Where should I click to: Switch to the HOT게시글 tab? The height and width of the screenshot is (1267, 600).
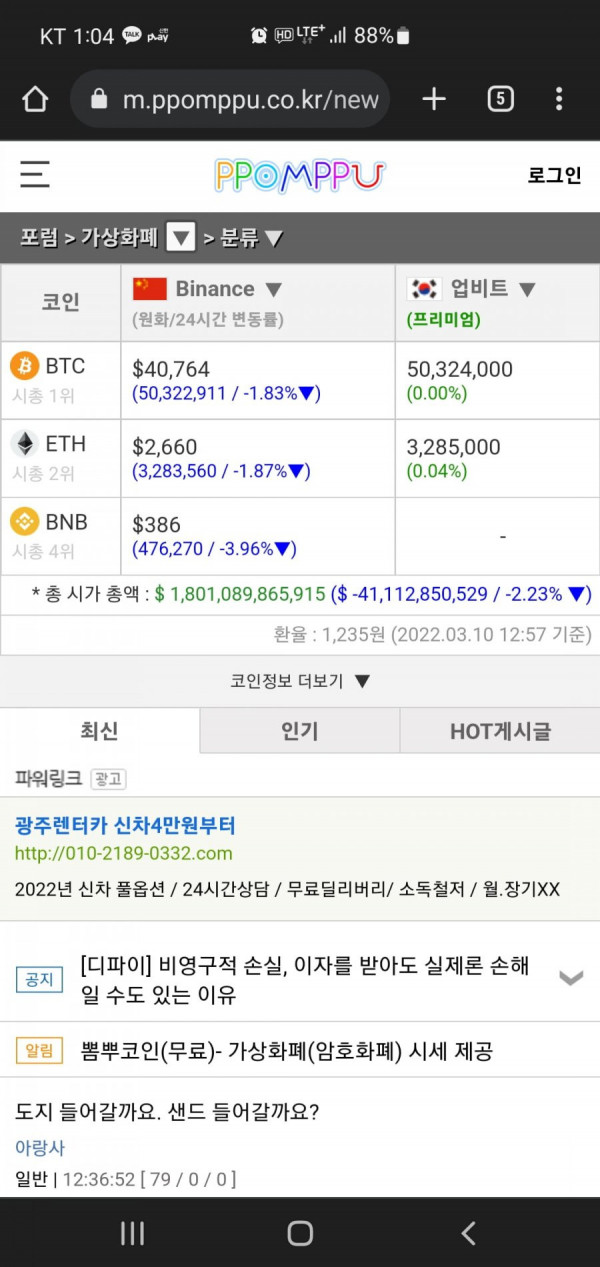pos(500,731)
